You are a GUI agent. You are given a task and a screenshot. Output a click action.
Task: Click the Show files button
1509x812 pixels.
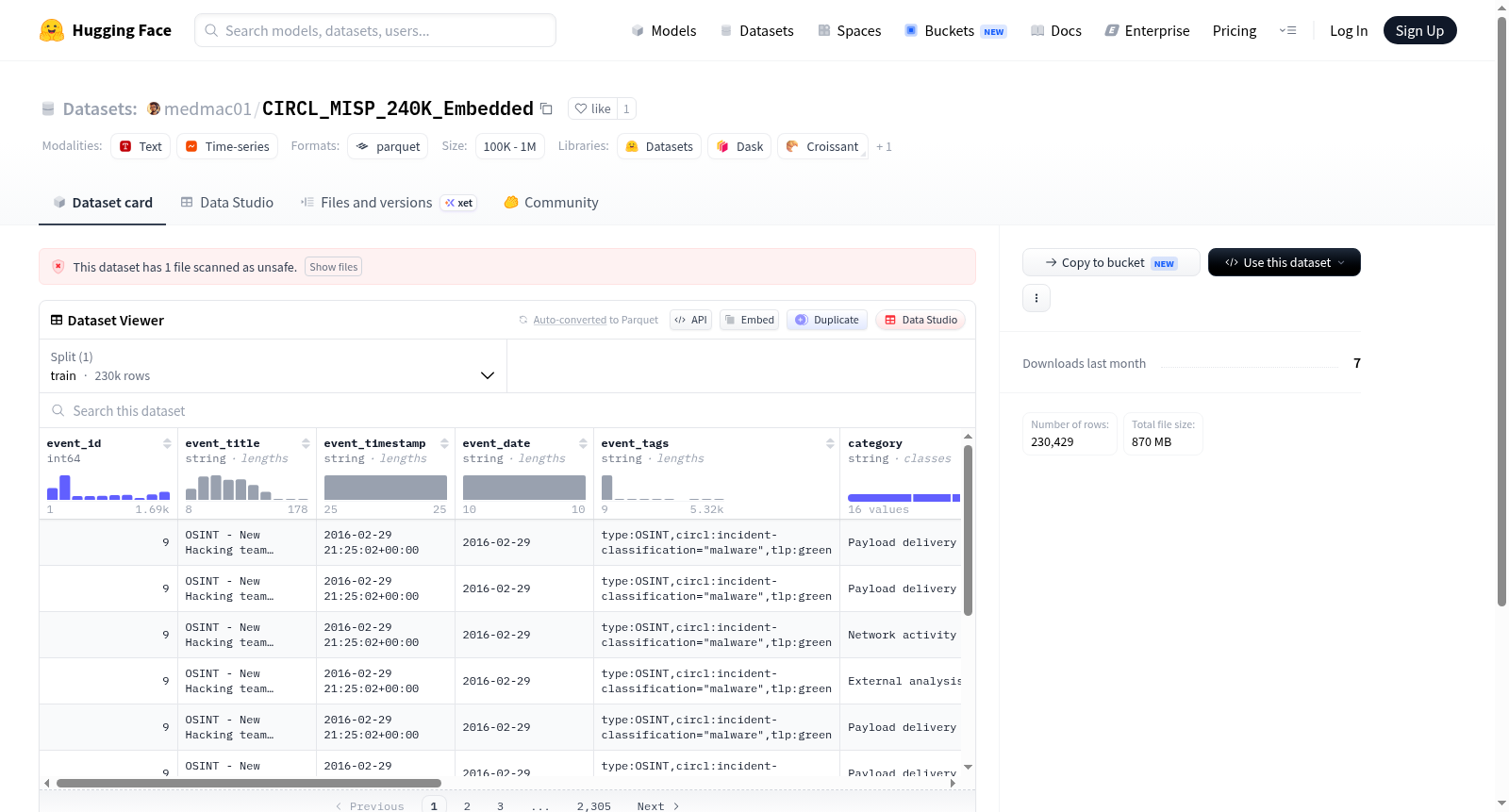point(333,267)
